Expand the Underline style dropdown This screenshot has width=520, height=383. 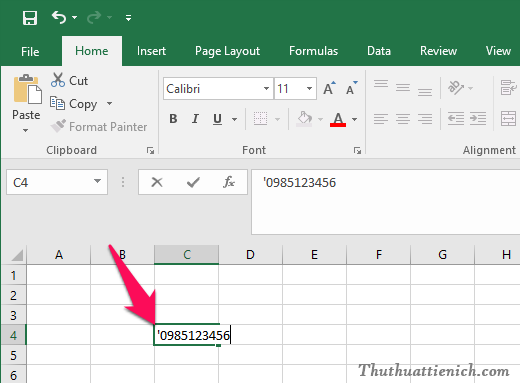235,119
